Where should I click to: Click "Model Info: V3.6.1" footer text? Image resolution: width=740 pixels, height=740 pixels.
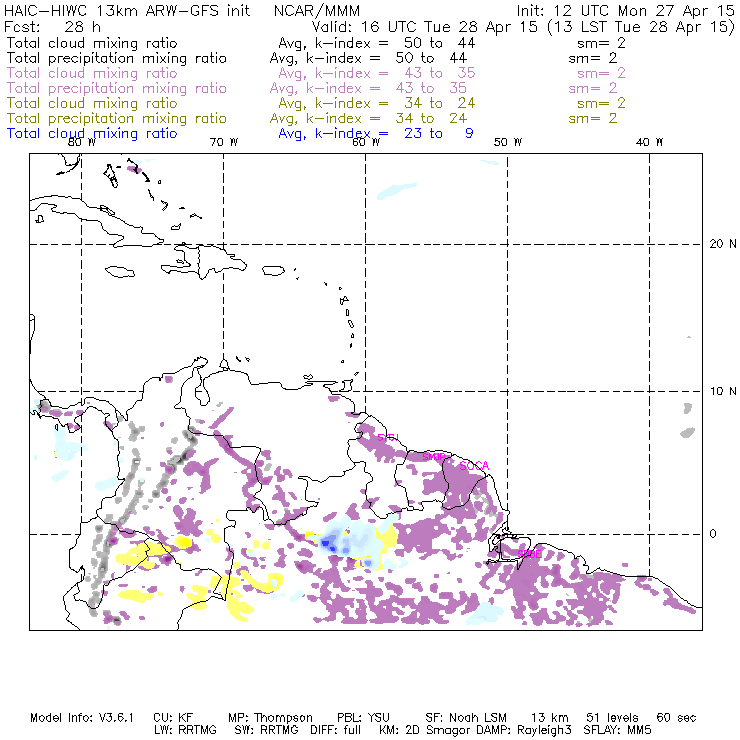(x=82, y=718)
